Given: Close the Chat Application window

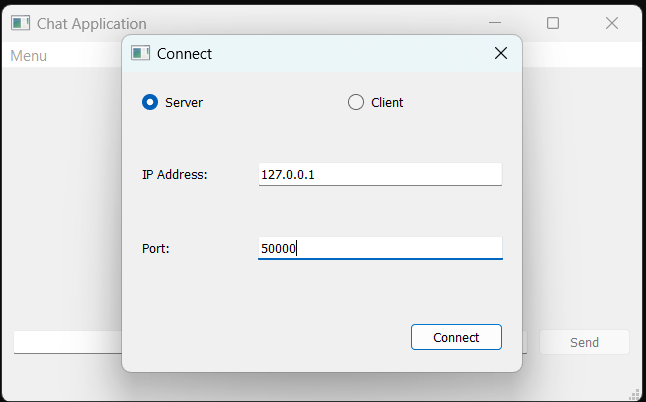Looking at the screenshot, I should [612, 23].
